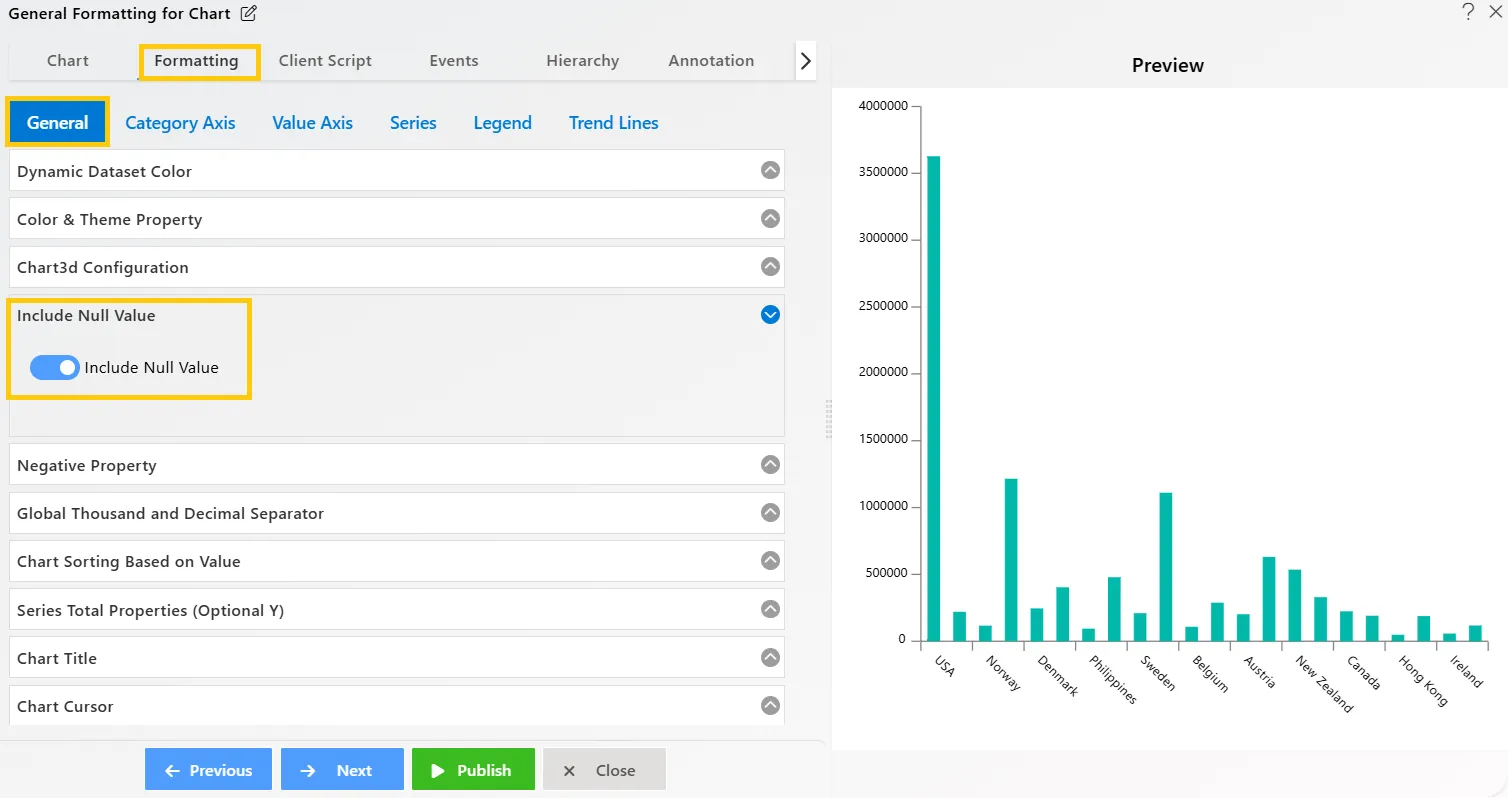Click the Norway bar in preview chart

(x=985, y=633)
